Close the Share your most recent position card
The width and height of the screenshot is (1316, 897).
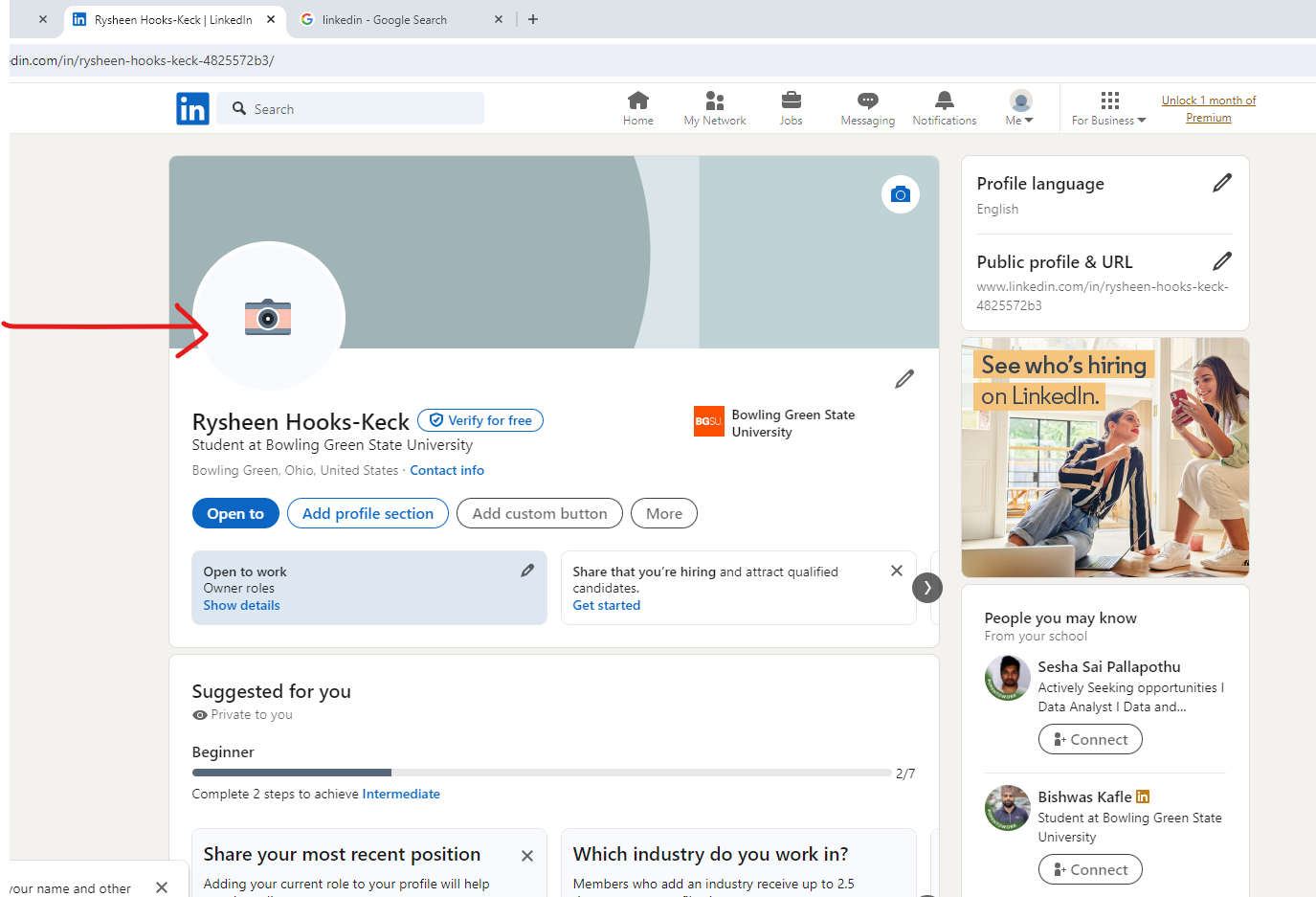point(527,856)
